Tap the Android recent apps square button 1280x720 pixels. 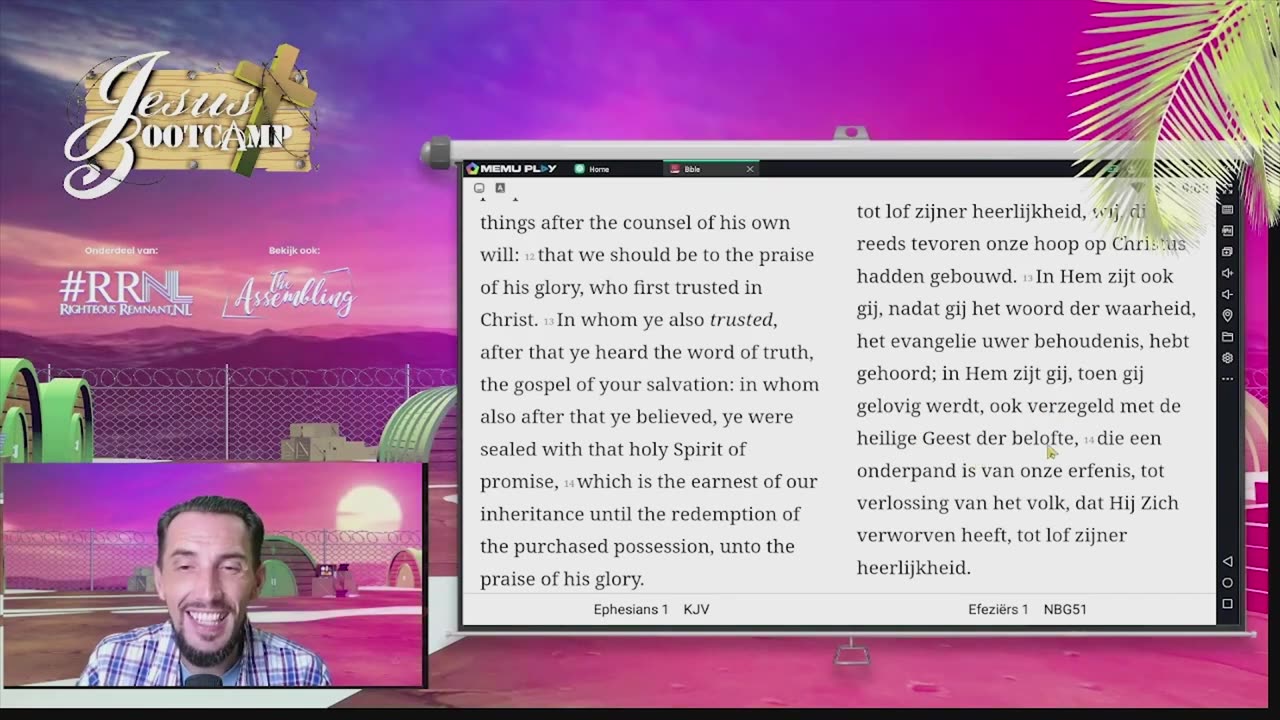pos(1227,604)
